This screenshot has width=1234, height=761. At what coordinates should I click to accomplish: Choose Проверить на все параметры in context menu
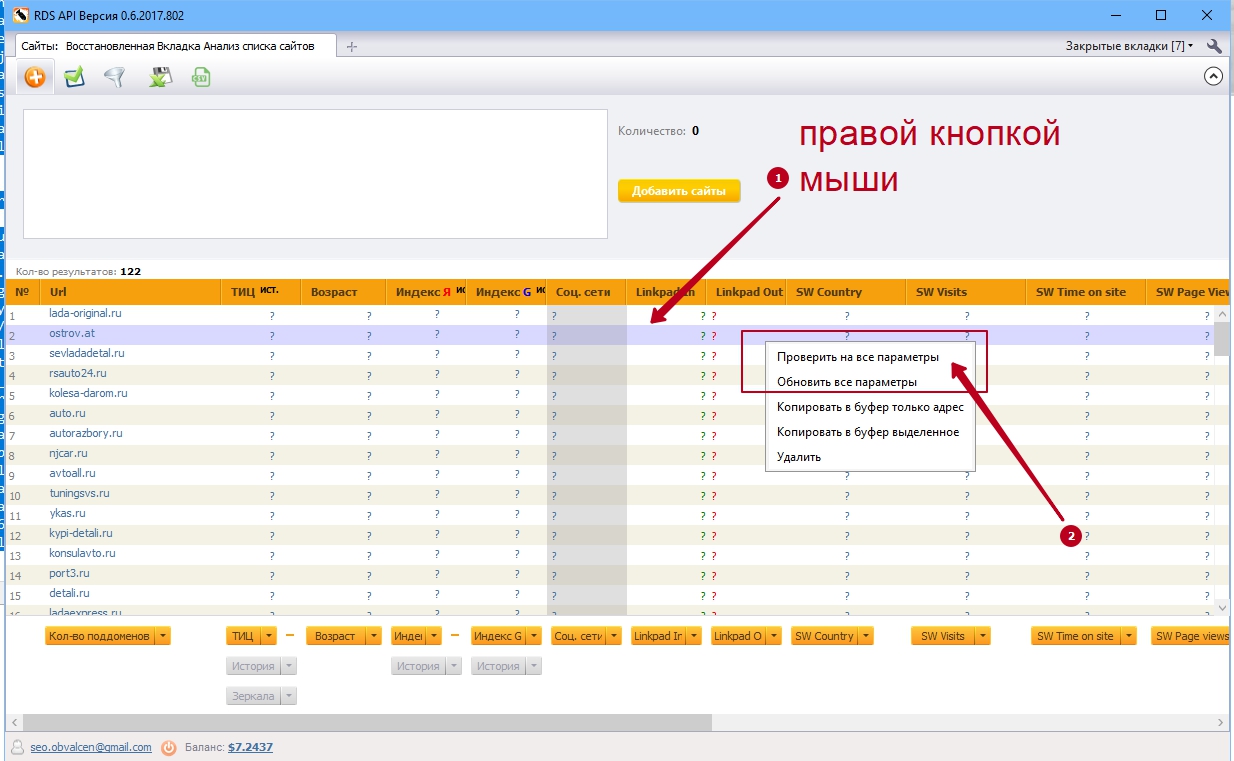click(858, 357)
